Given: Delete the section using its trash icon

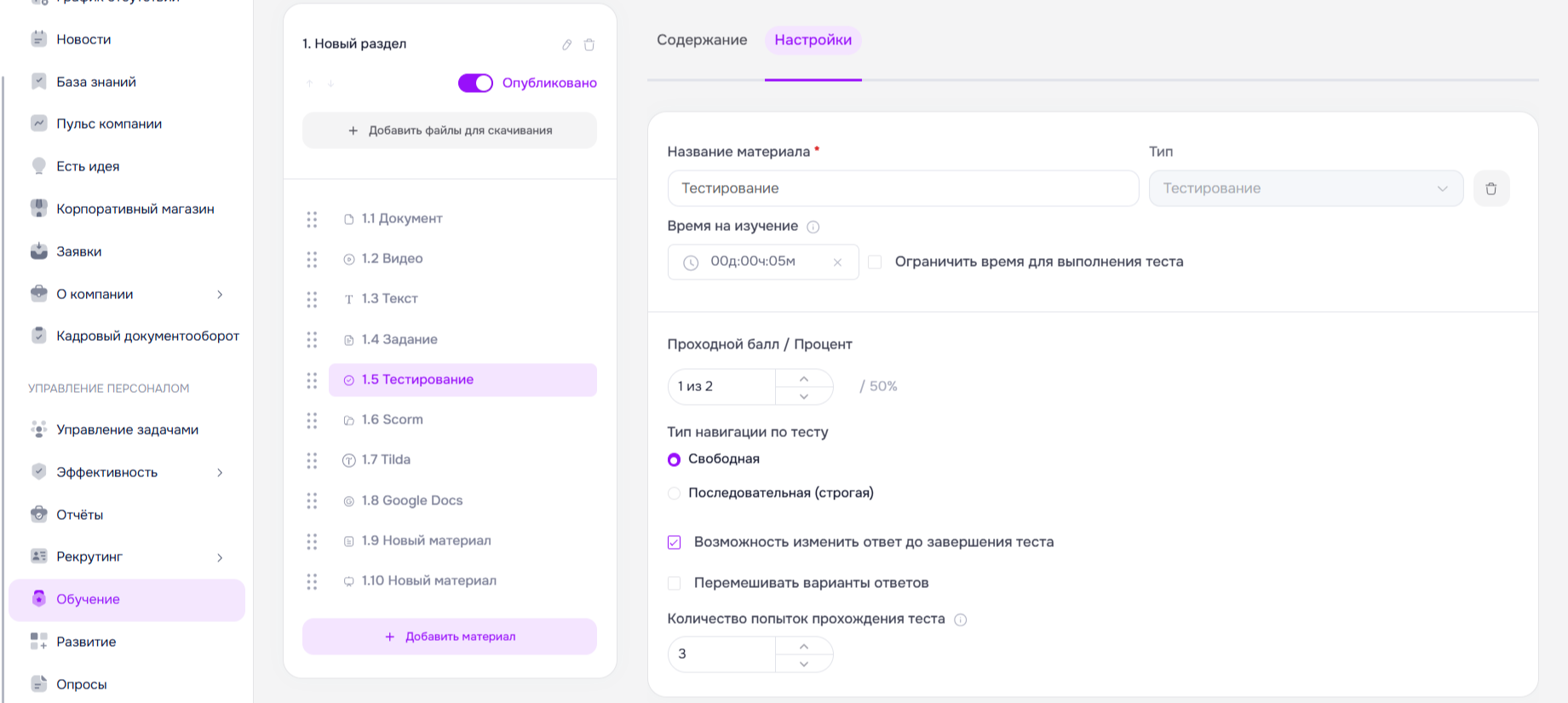Looking at the screenshot, I should click(x=589, y=44).
